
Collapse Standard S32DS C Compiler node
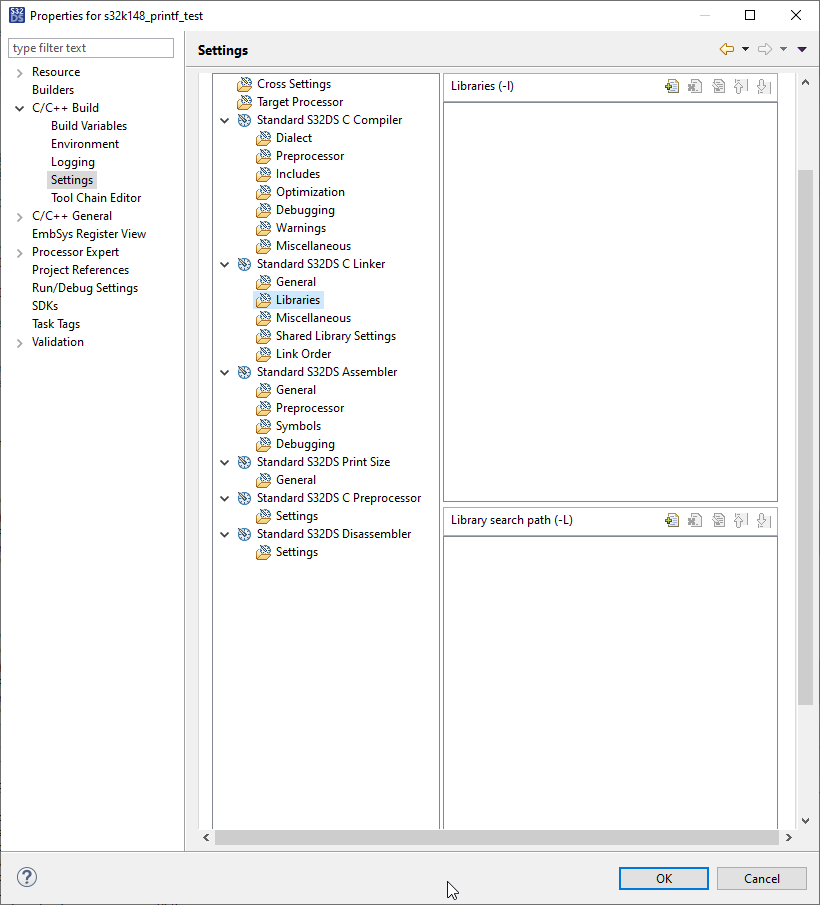(225, 121)
